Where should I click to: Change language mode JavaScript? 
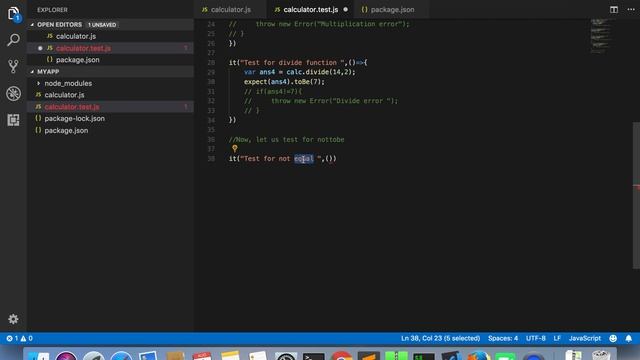pyautogui.click(x=585, y=338)
